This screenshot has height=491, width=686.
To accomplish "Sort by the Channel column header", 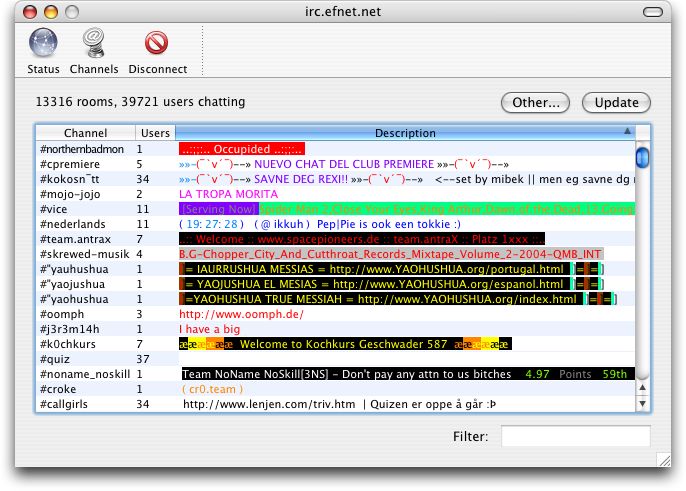I will tap(85, 133).
